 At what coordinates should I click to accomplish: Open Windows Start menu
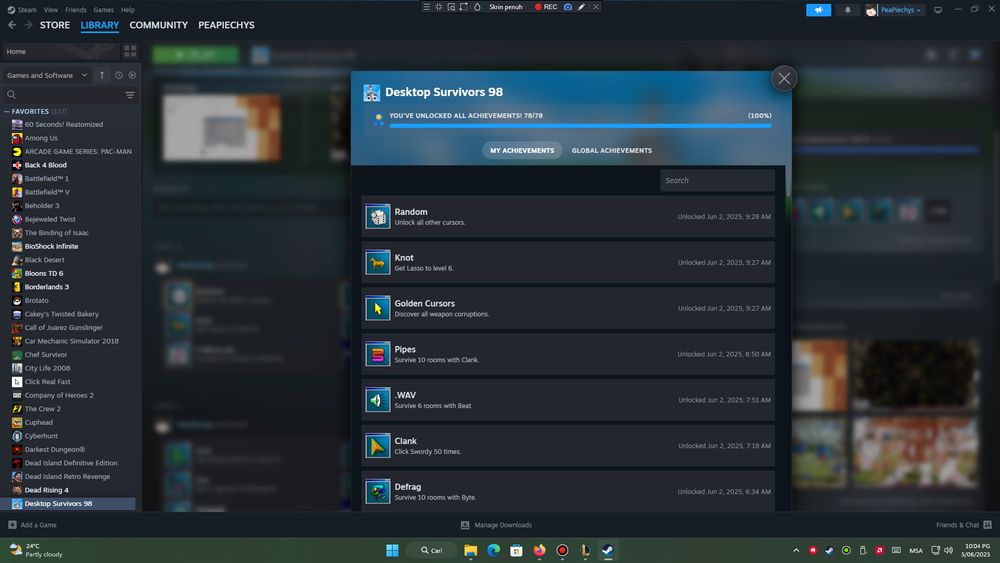click(x=392, y=550)
